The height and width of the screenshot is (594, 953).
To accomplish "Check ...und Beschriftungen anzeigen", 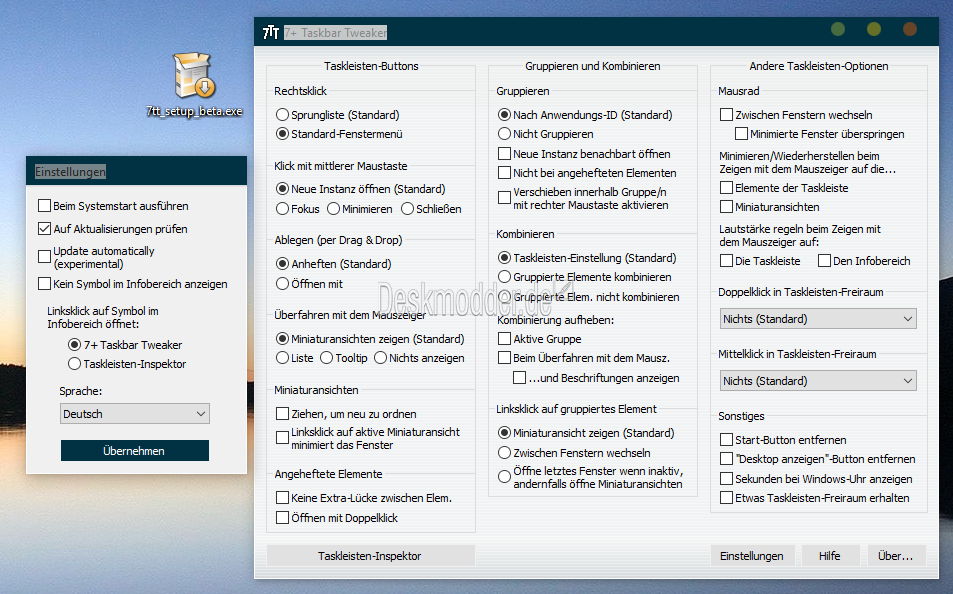I will 519,378.
